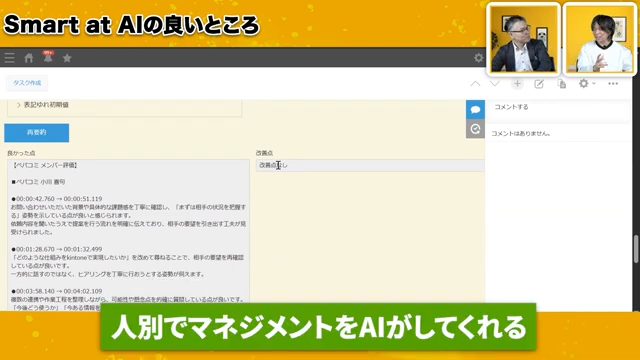Click the left webcam thumbnail of man in suit
640x360 pixels.
[x=523, y=39]
